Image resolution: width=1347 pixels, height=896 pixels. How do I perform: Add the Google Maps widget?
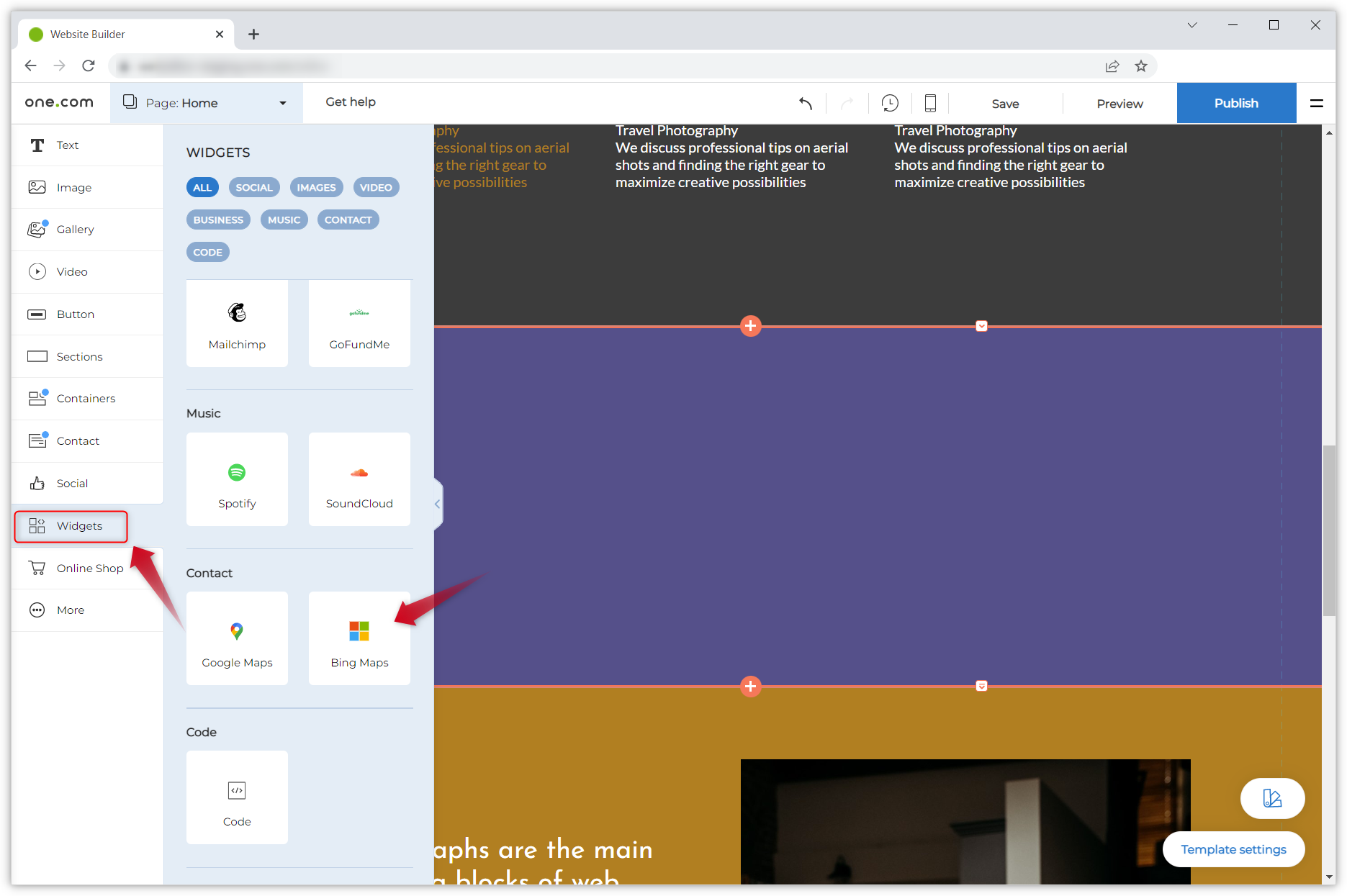pos(237,638)
